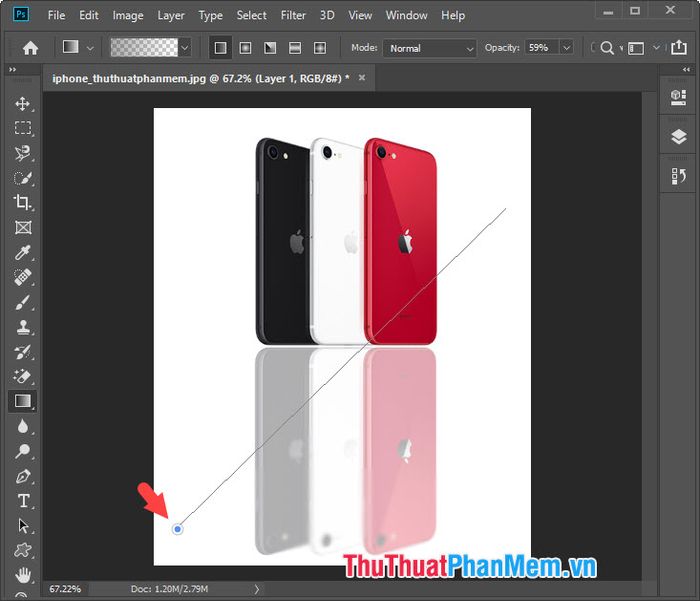Select the Blur tool
This screenshot has width=700, height=601.
click(x=22, y=426)
